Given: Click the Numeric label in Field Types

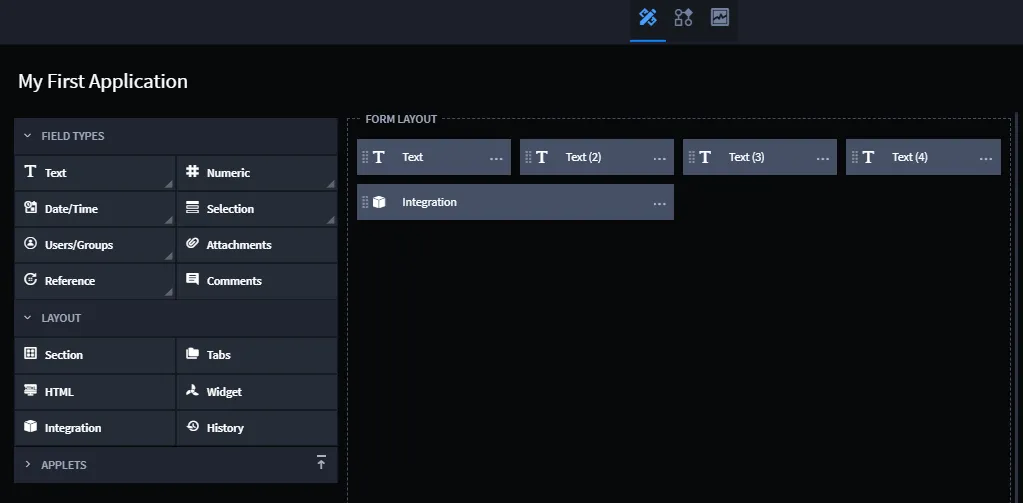Looking at the screenshot, I should pyautogui.click(x=228, y=173).
